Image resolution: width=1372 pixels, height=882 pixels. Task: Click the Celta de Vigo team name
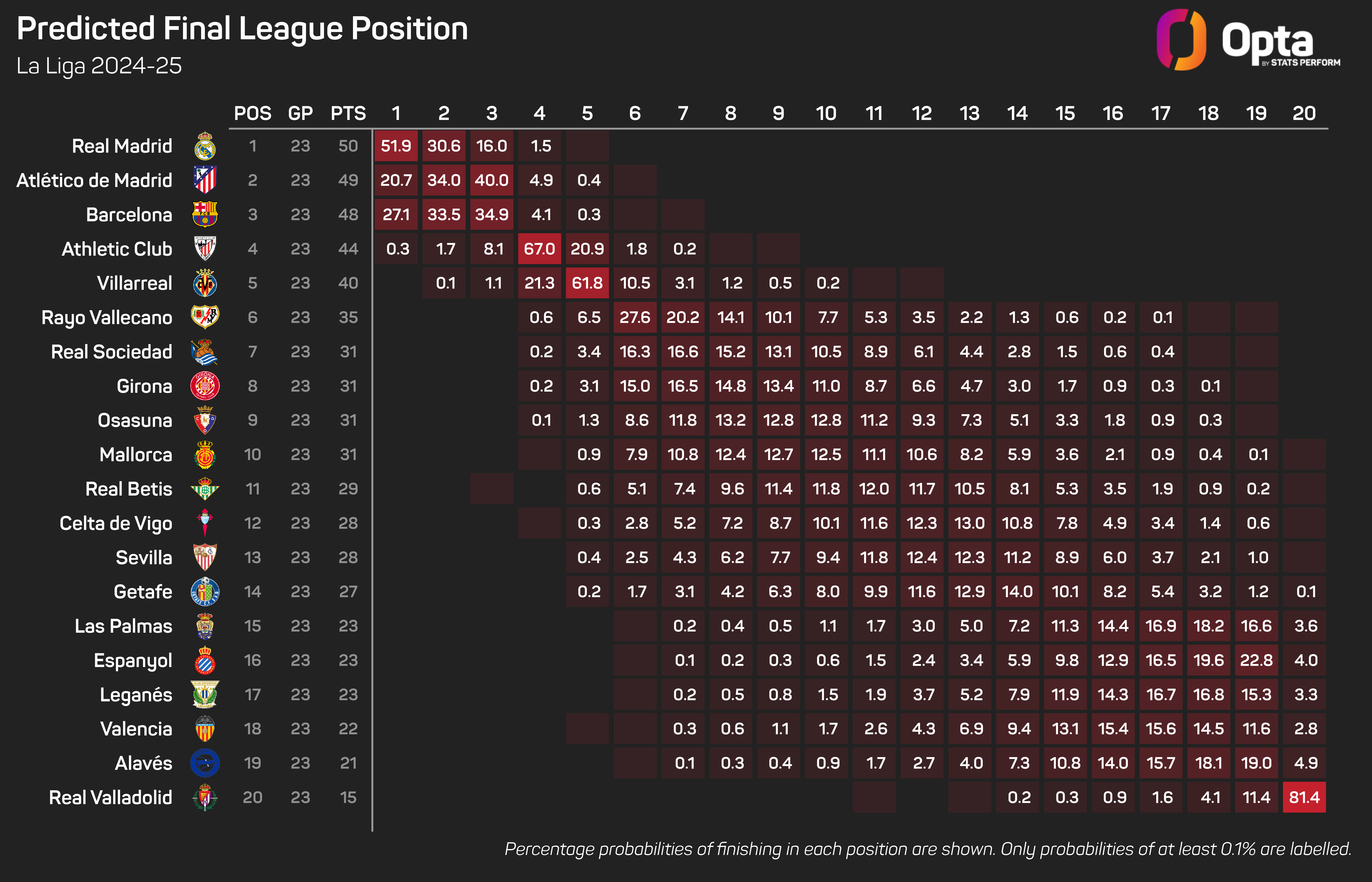(116, 523)
